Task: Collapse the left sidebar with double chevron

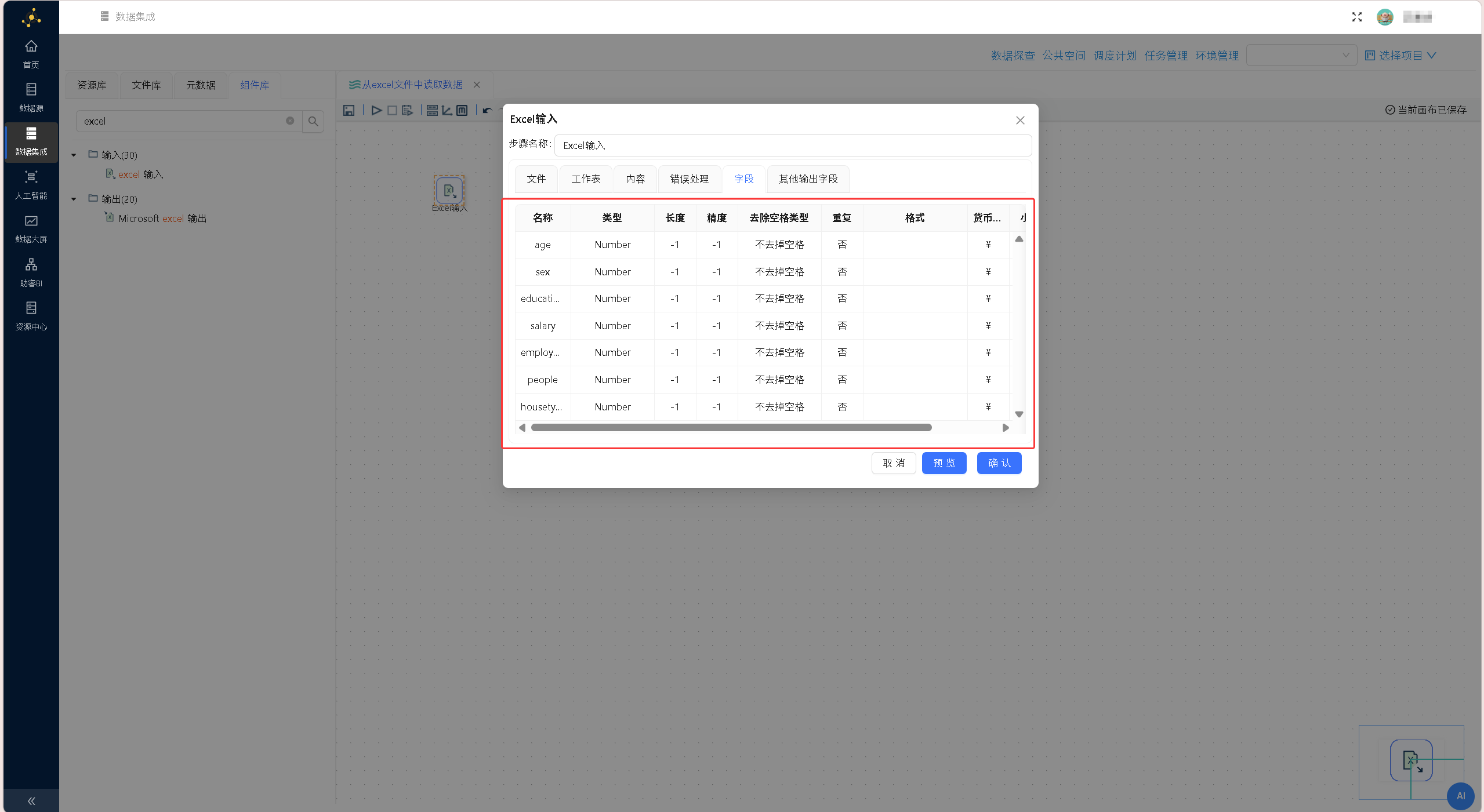Action: (x=31, y=801)
